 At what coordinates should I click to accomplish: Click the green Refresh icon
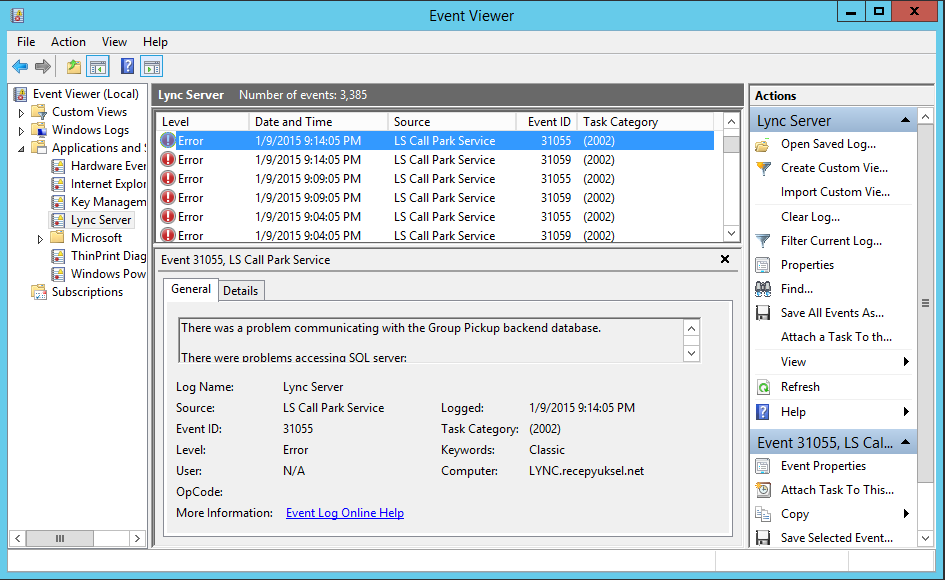[763, 387]
